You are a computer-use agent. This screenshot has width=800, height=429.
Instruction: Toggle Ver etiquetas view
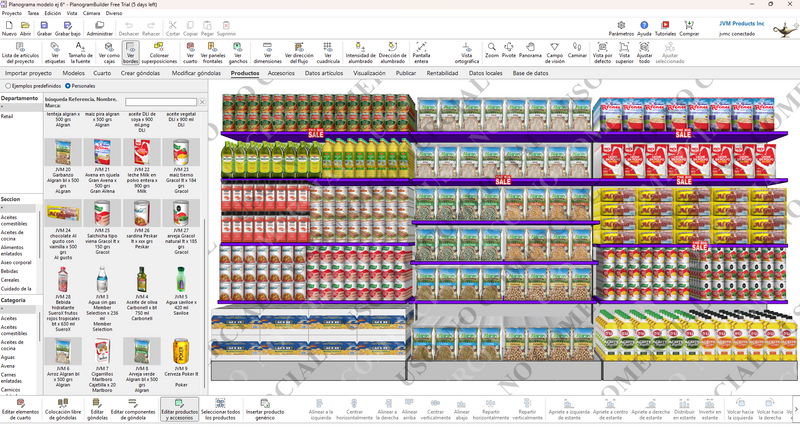click(x=55, y=53)
